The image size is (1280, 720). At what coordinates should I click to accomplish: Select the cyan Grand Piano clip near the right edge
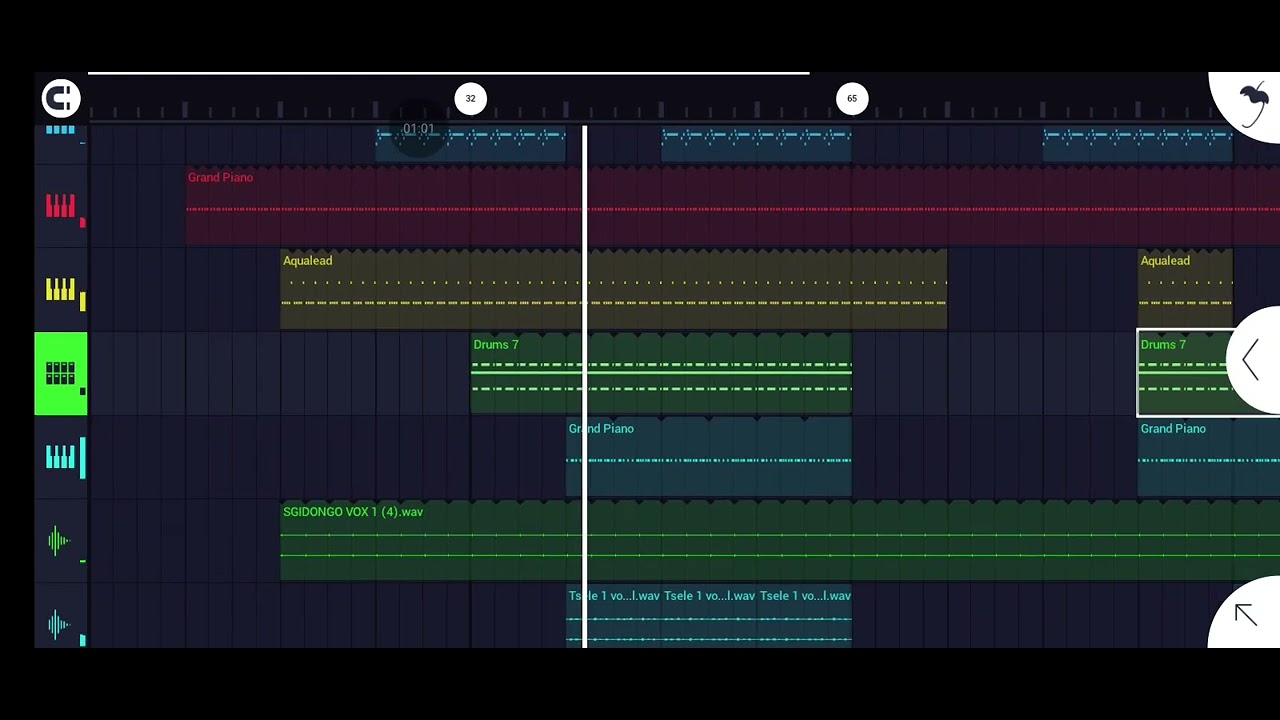[1209, 458]
